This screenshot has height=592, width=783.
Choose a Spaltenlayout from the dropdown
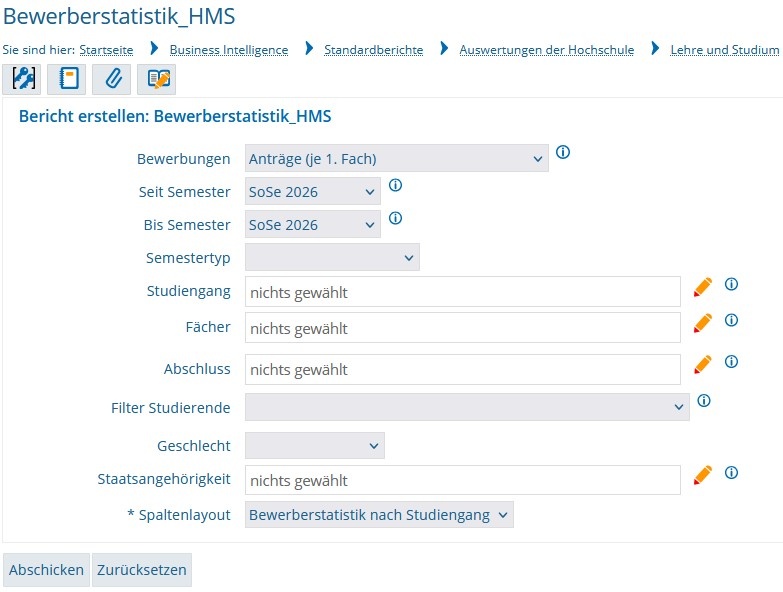pyautogui.click(x=379, y=515)
